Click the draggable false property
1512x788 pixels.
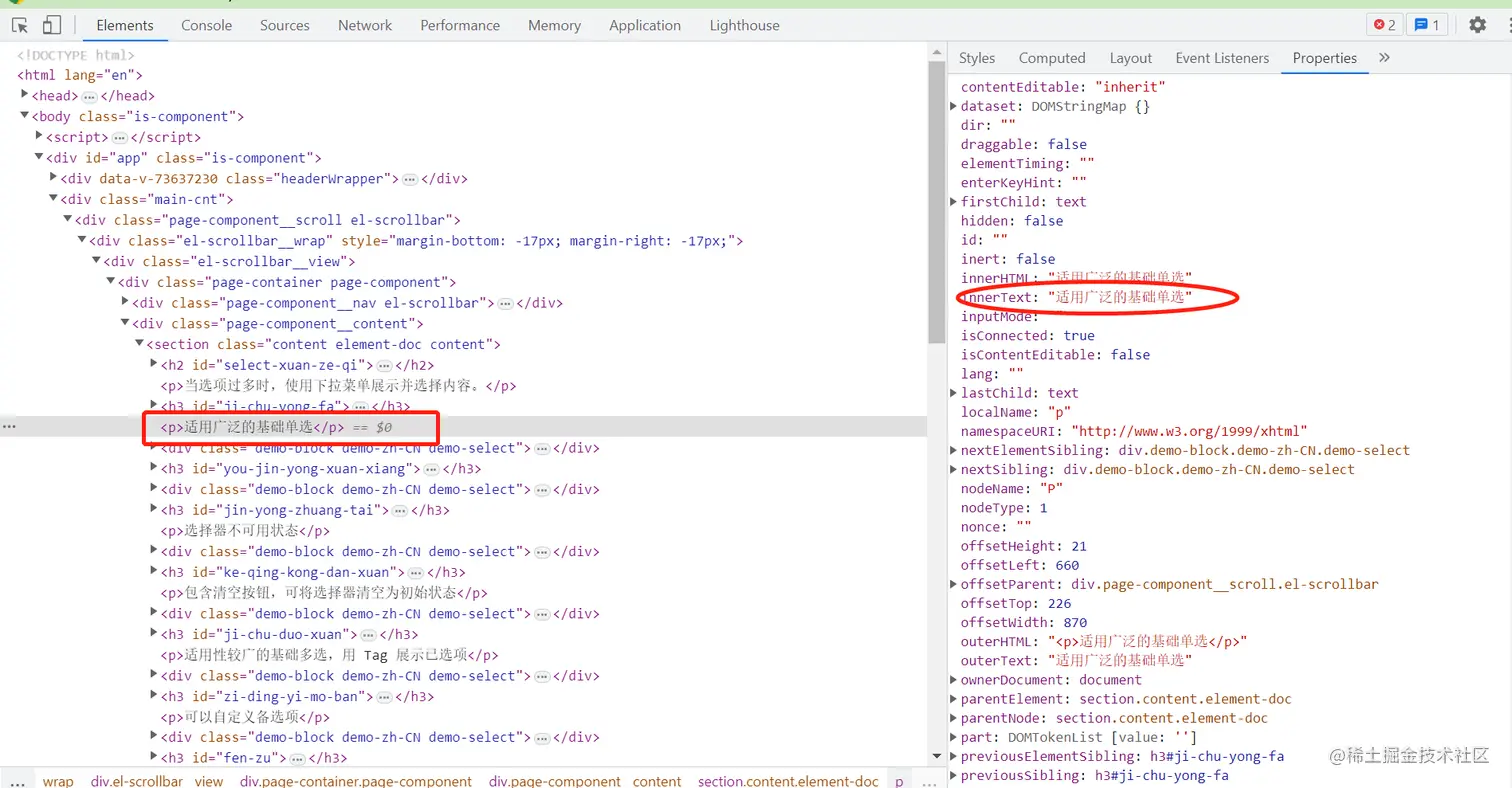1024,144
